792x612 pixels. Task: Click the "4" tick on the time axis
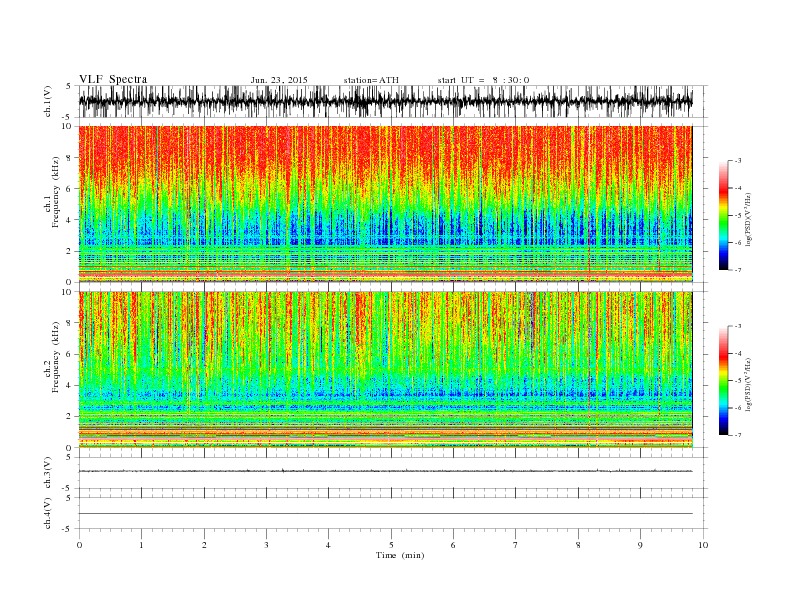328,545
